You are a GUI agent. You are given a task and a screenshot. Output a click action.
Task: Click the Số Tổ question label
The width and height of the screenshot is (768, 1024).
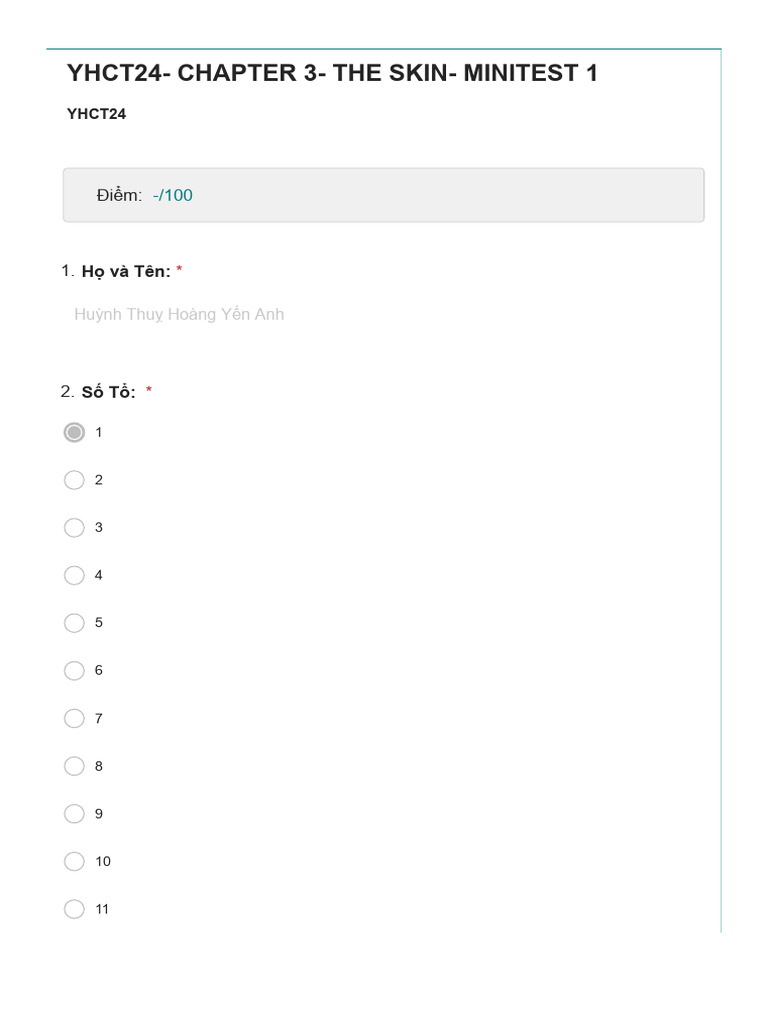point(108,392)
